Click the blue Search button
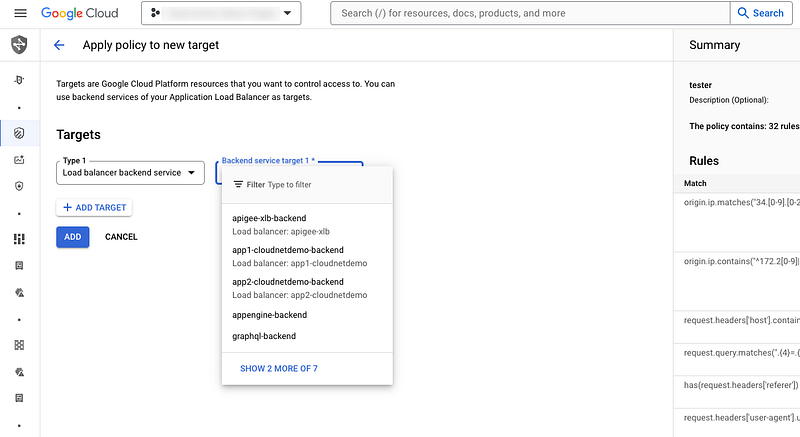The image size is (800, 437). [x=761, y=13]
